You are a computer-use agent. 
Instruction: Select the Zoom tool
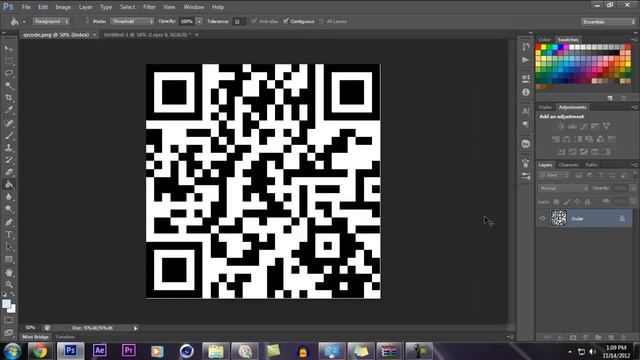9,284
